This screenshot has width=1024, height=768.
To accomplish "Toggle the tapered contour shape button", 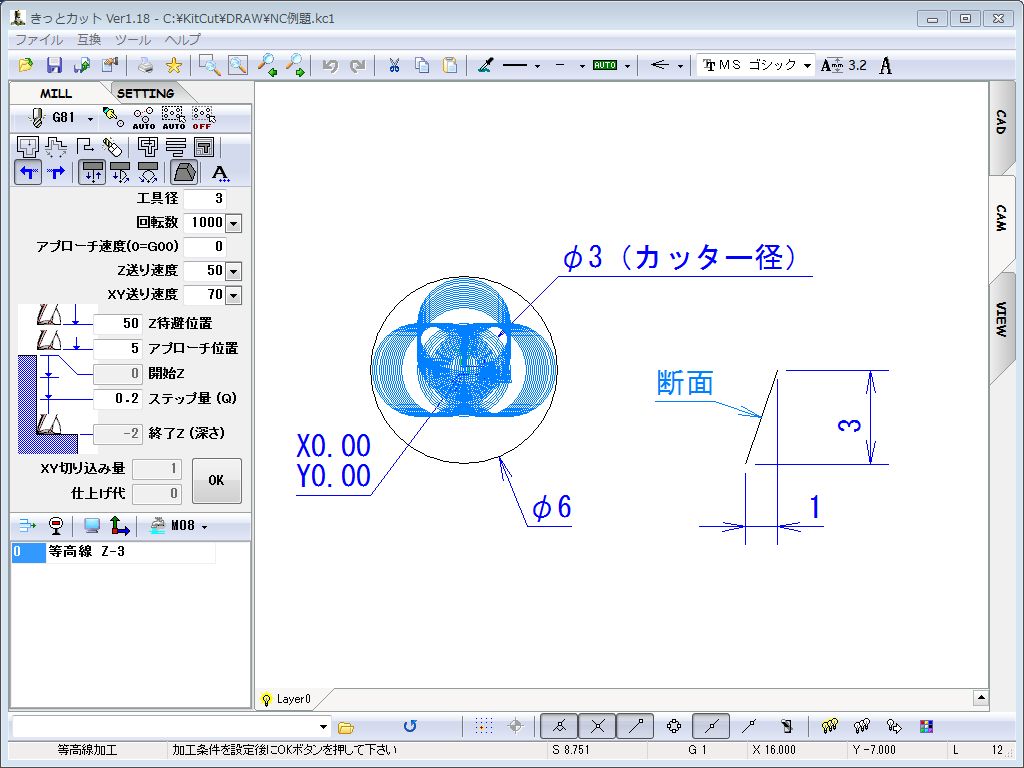I will tap(184, 173).
